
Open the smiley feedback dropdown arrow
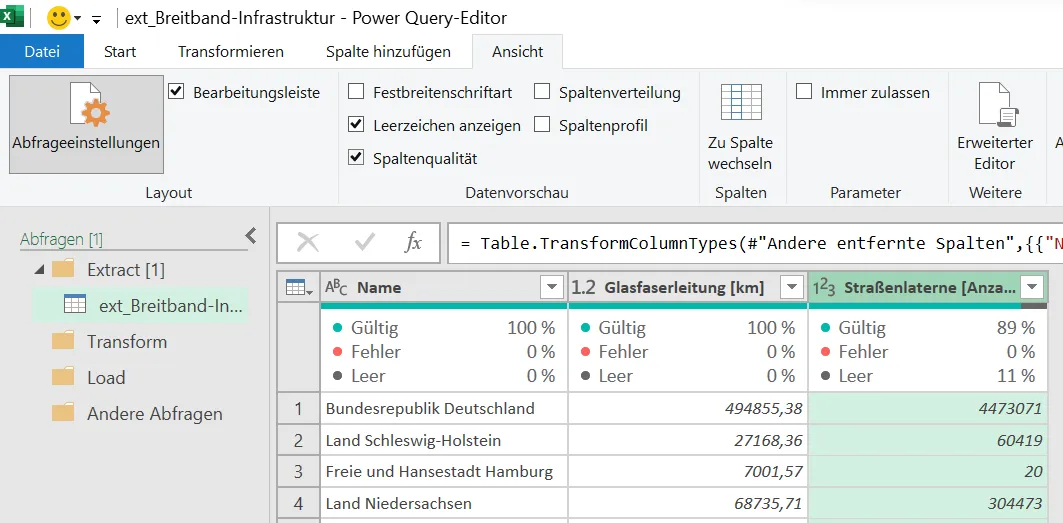pyautogui.click(x=77, y=18)
